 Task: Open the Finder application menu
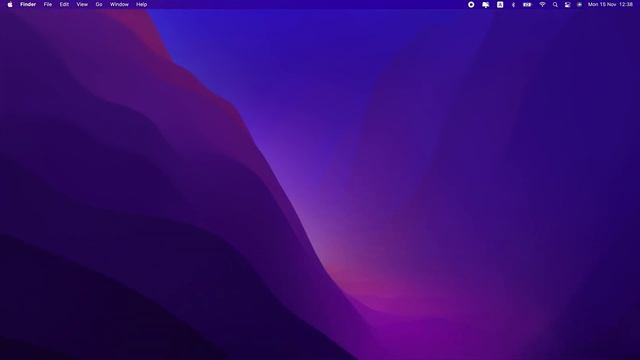click(x=28, y=4)
